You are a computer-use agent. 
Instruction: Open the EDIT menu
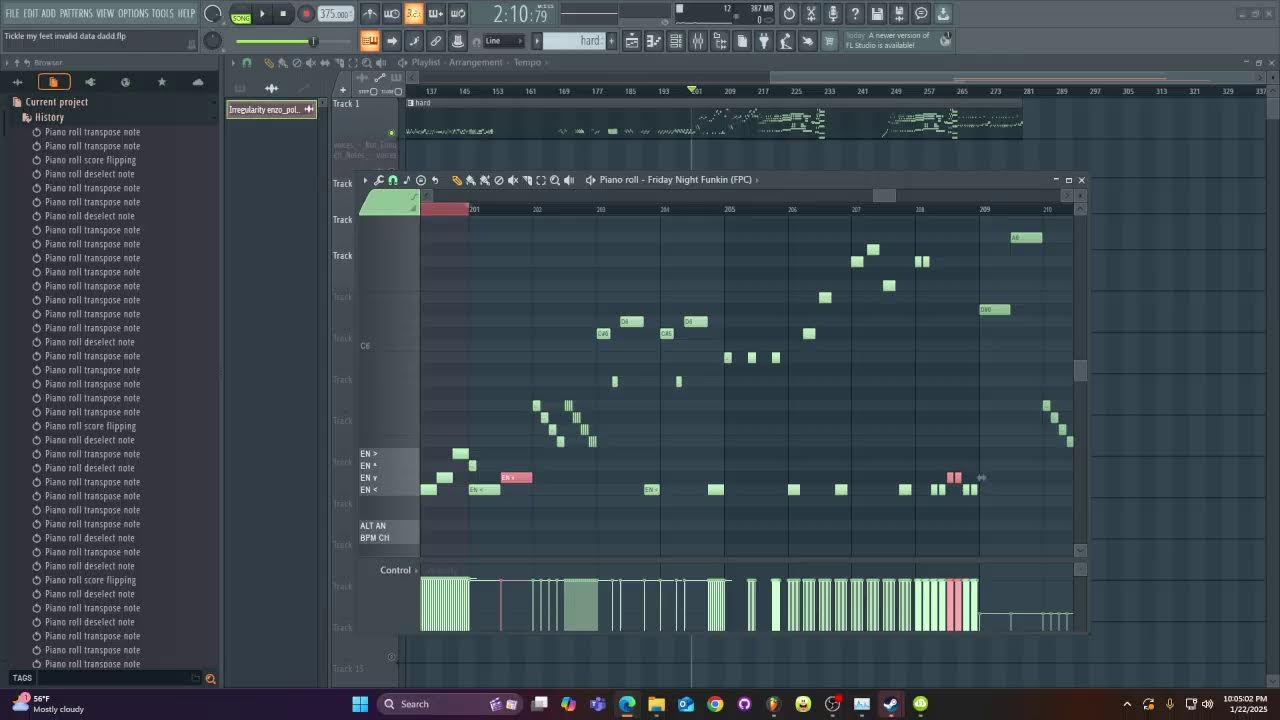coord(31,13)
